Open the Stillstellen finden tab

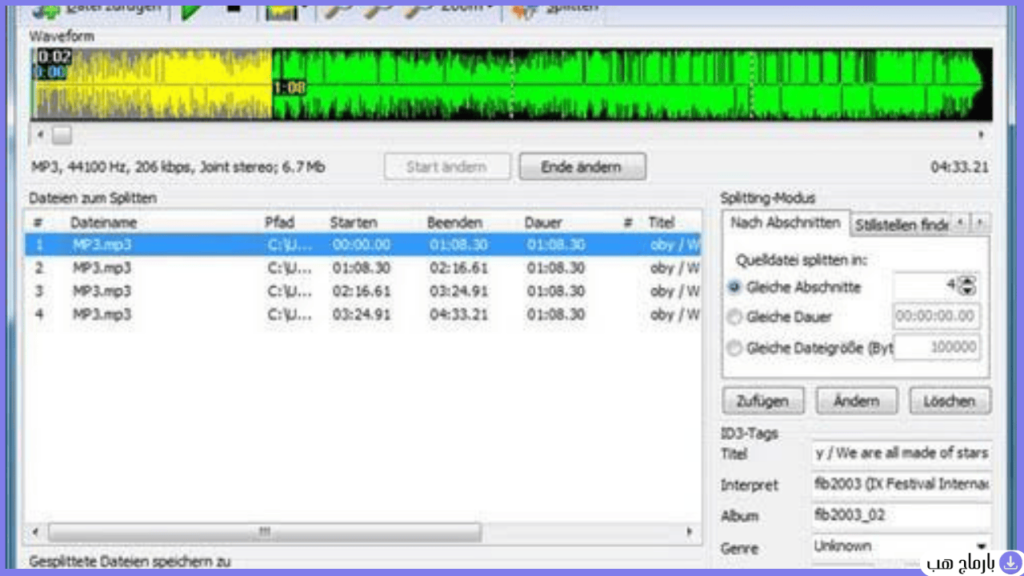901,225
